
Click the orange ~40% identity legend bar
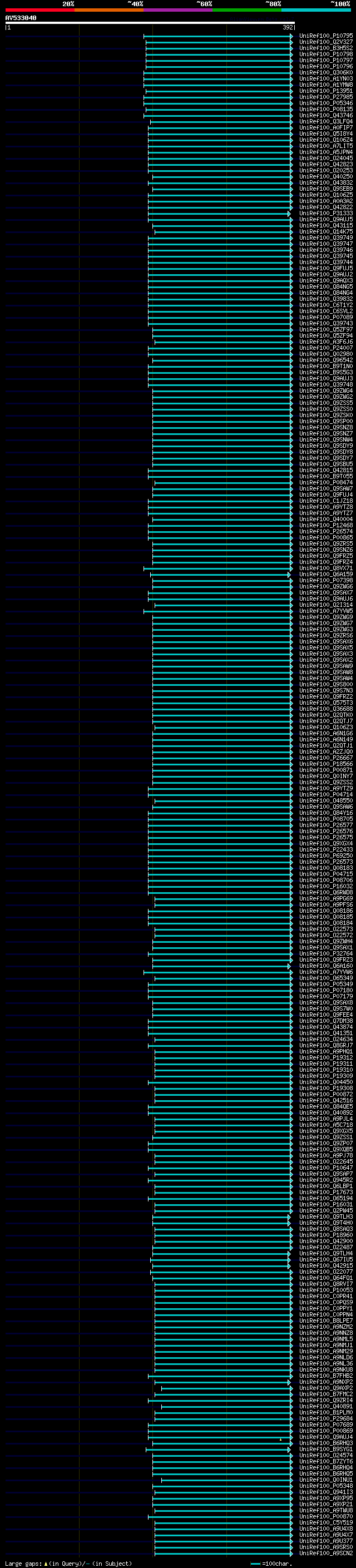tap(109, 10)
